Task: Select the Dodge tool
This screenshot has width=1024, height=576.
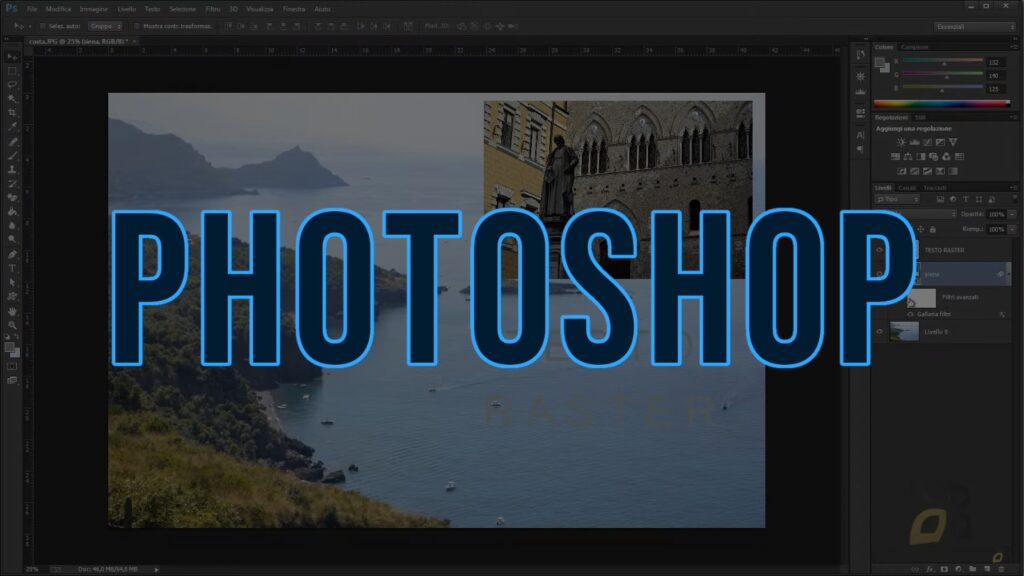Action: (x=12, y=240)
